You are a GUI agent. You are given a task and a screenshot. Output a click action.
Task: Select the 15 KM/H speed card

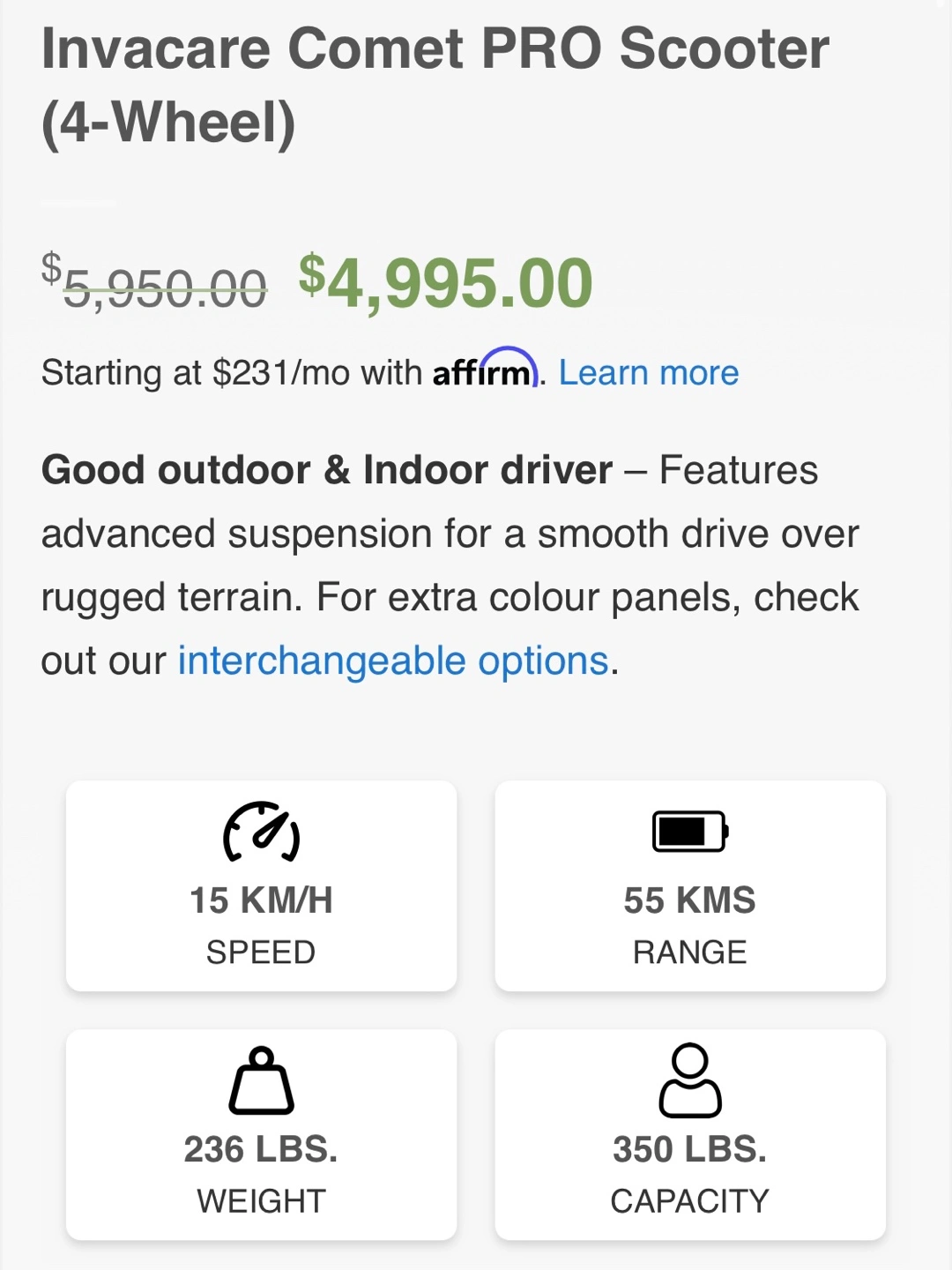click(261, 885)
